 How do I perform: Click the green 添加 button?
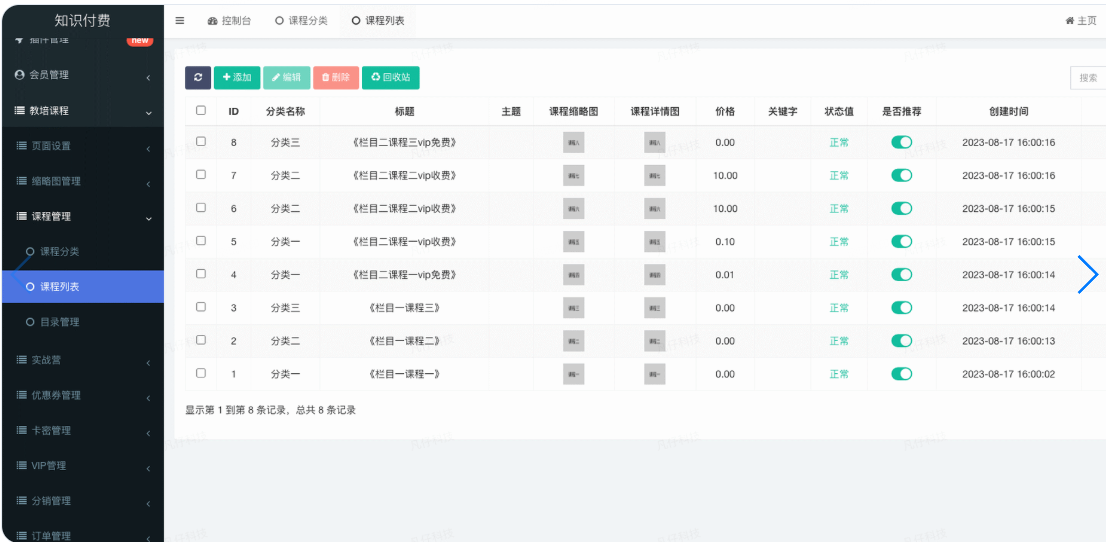(237, 77)
